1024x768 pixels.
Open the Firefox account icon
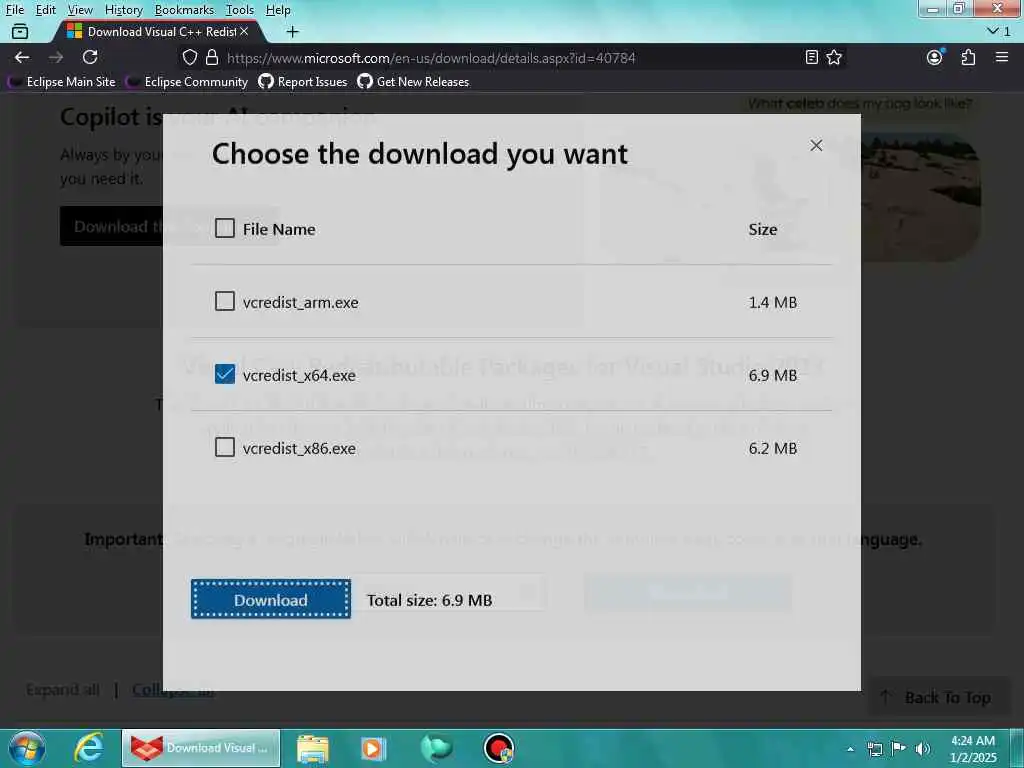[x=935, y=57]
